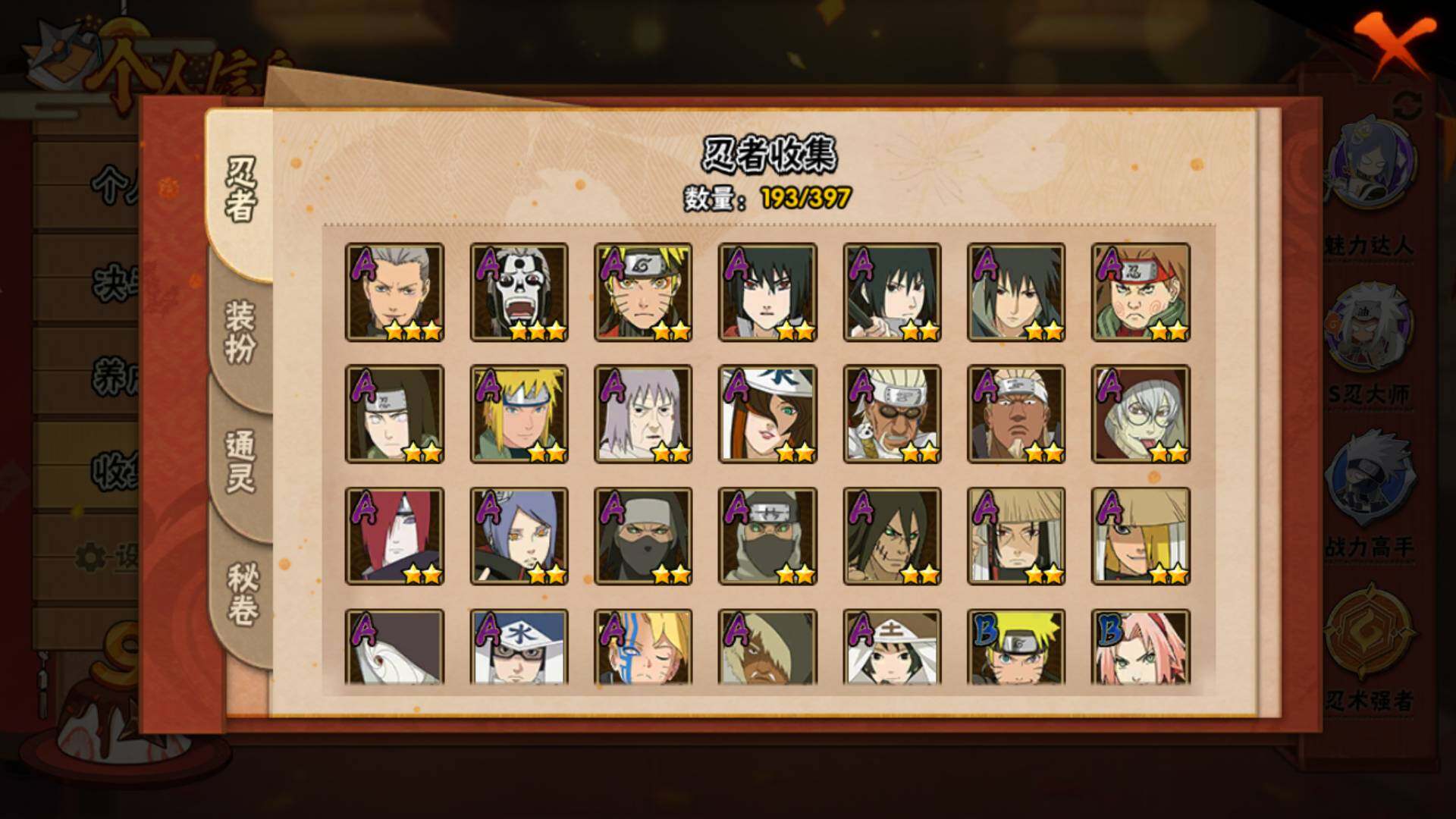The width and height of the screenshot is (1456, 819).
Task: Pick the long-haired Neji ninja in second row
Action: (x=394, y=414)
